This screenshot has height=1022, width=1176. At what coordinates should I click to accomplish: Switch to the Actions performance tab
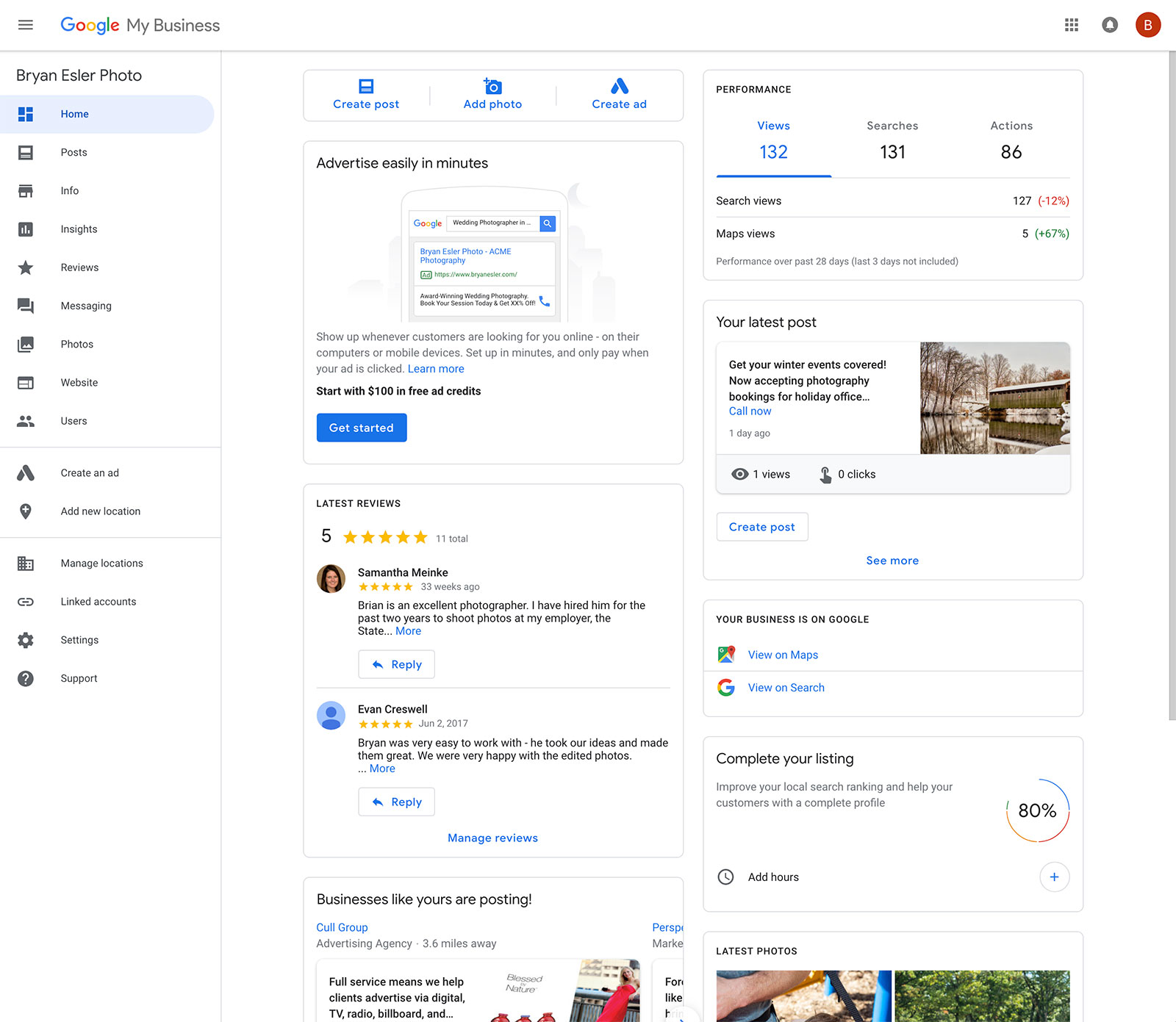tap(1011, 140)
